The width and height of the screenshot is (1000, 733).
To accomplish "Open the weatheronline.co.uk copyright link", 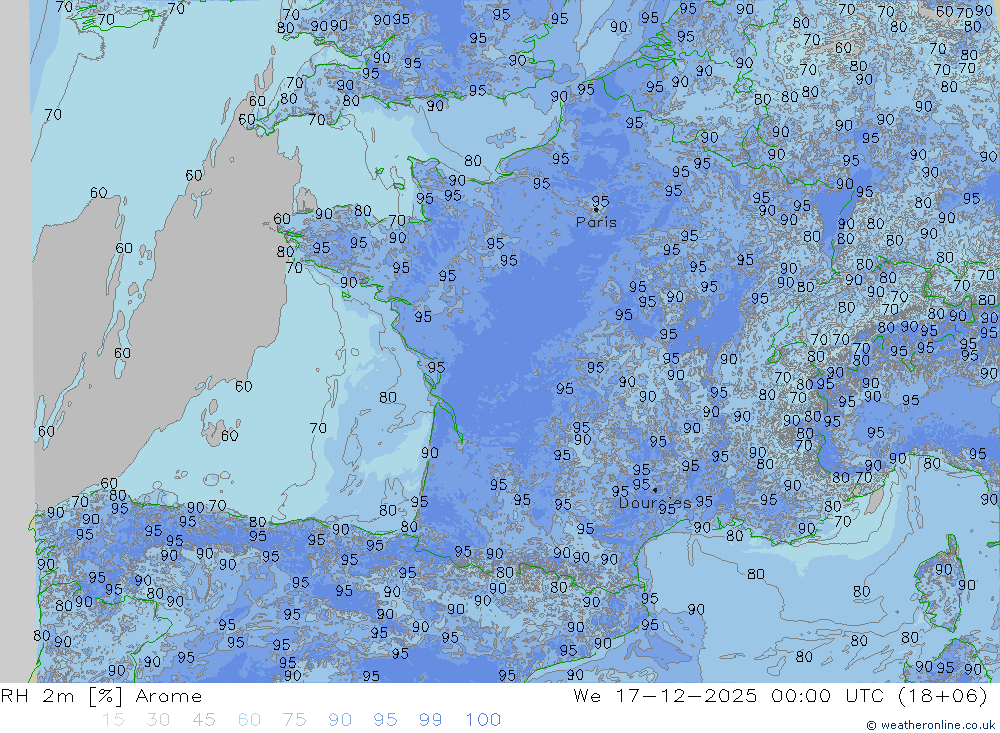I will (x=930, y=725).
